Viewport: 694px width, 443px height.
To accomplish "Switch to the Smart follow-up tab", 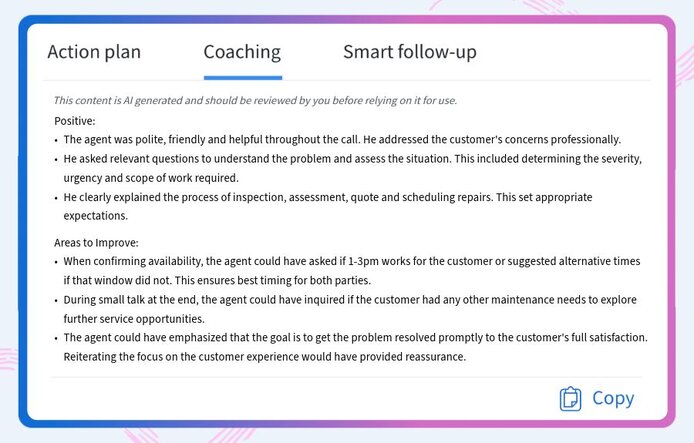I will click(409, 52).
